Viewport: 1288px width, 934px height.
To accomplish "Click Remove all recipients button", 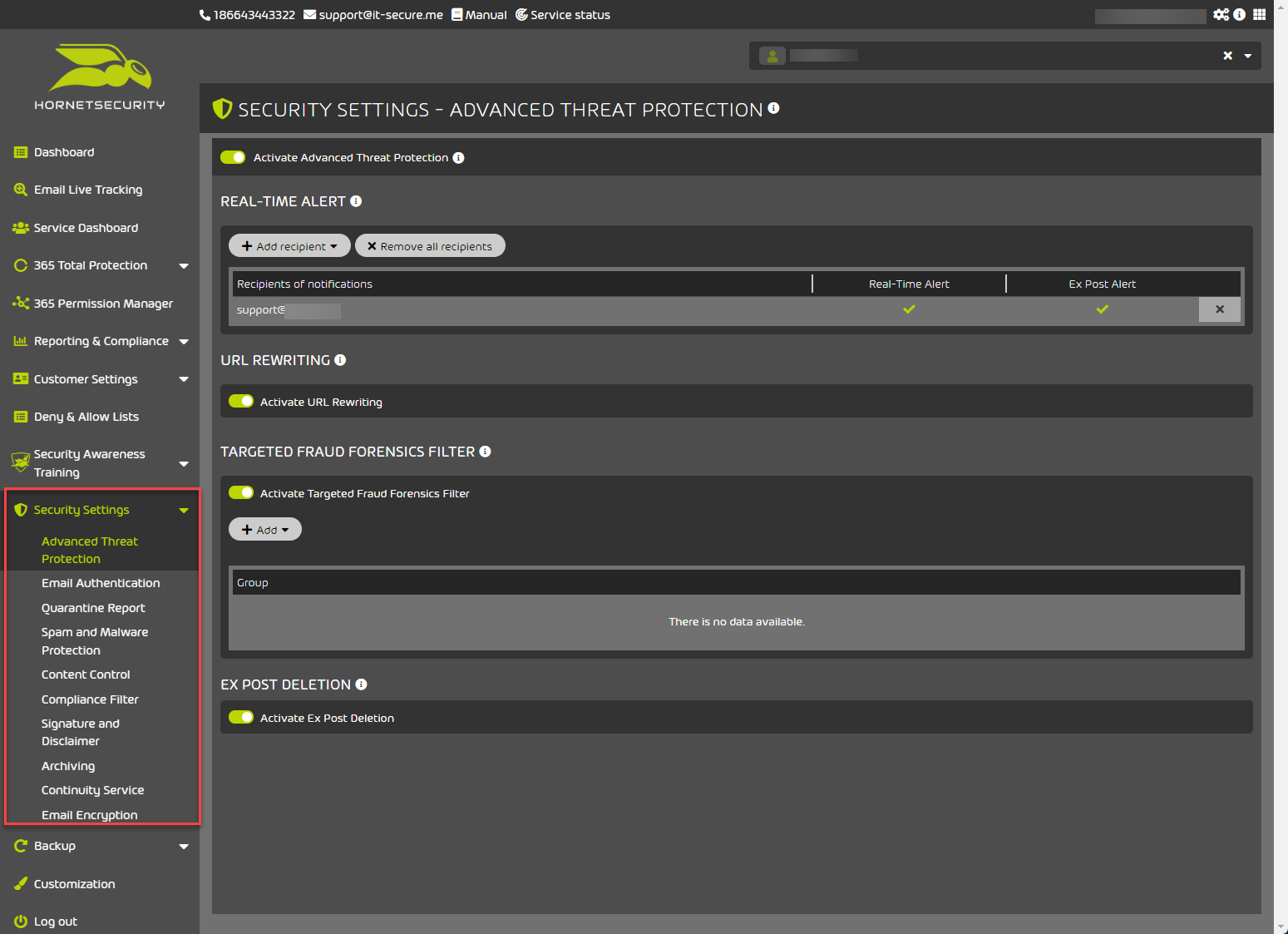I will pyautogui.click(x=430, y=246).
